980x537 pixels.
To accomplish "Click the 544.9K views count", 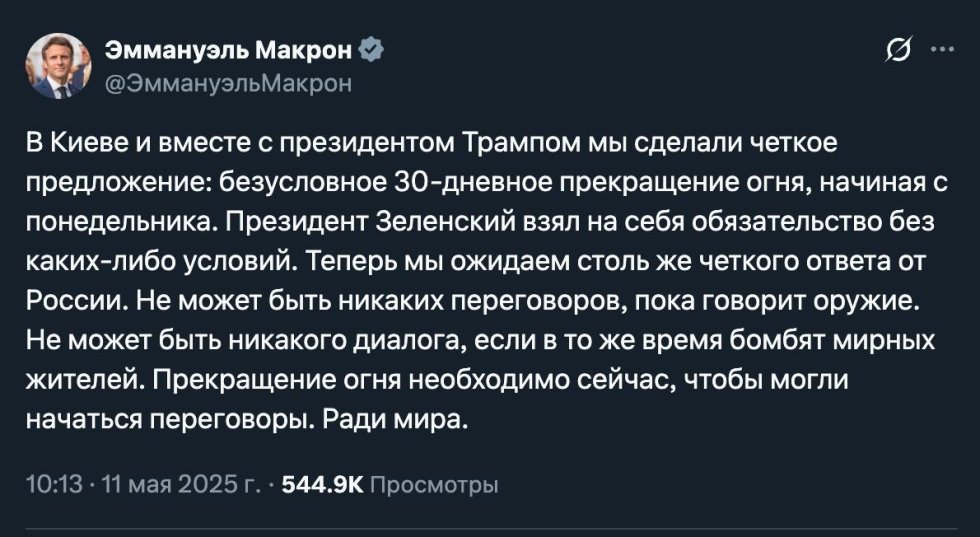I will click(322, 484).
